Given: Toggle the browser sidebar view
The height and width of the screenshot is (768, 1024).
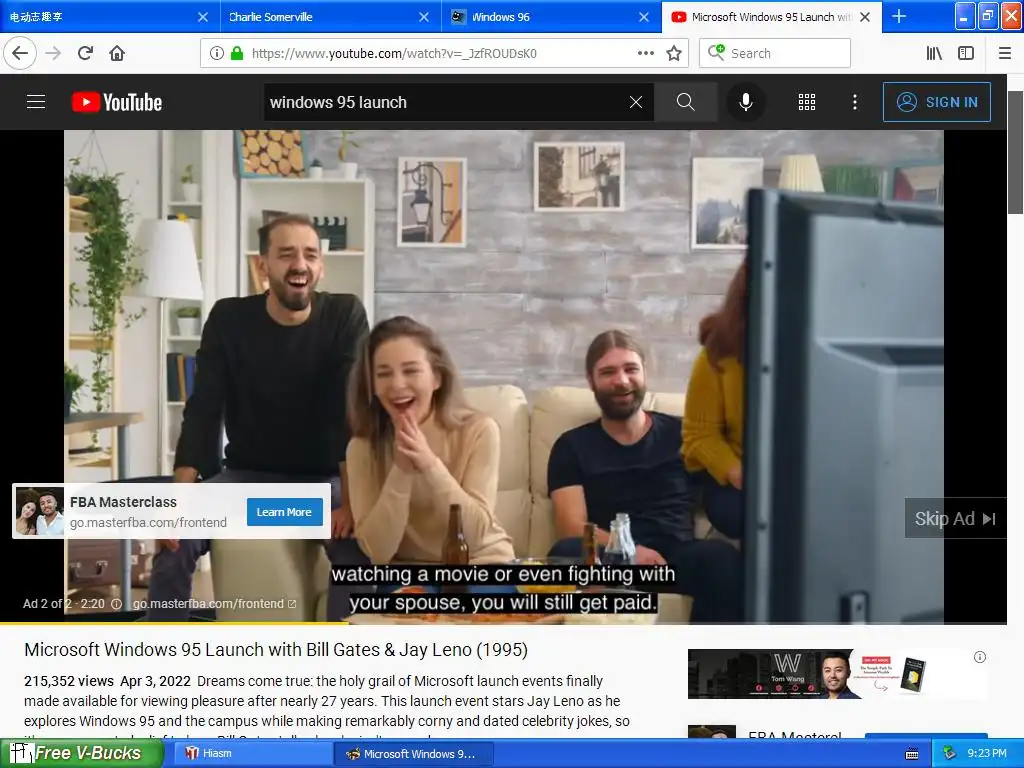Looking at the screenshot, I should click(966, 54).
